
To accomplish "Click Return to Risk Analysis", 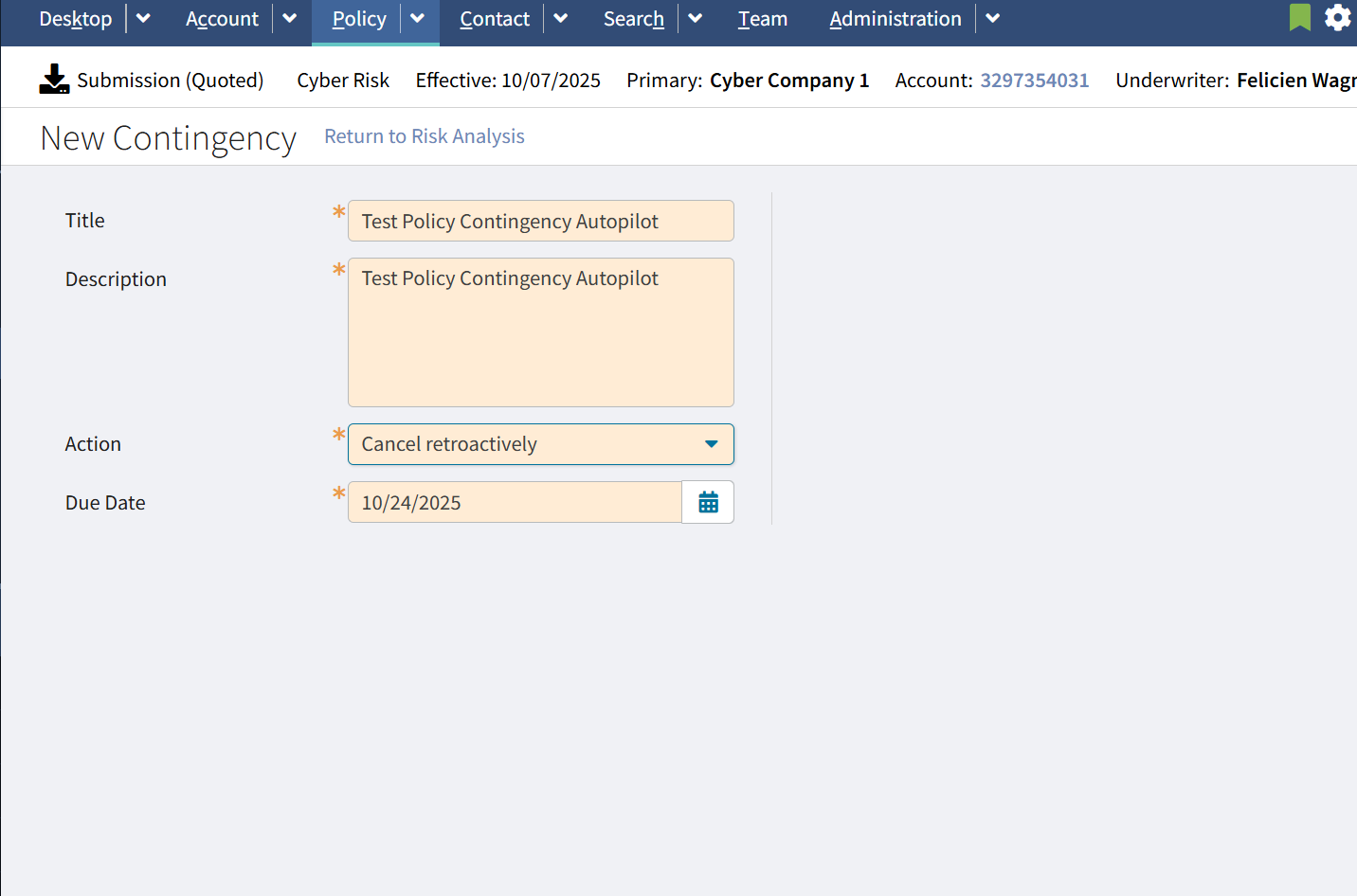I will click(424, 135).
